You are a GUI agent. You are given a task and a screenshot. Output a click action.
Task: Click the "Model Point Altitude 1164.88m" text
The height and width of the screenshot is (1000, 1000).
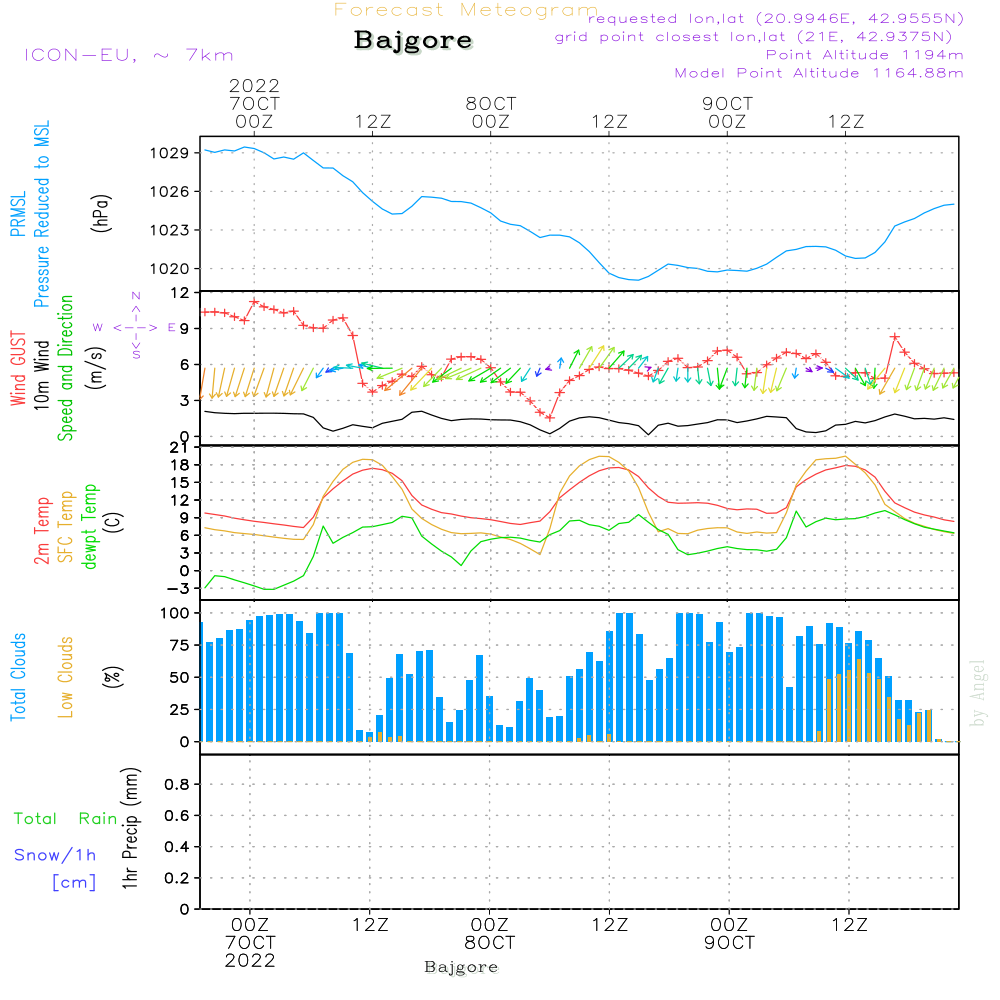tap(819, 73)
